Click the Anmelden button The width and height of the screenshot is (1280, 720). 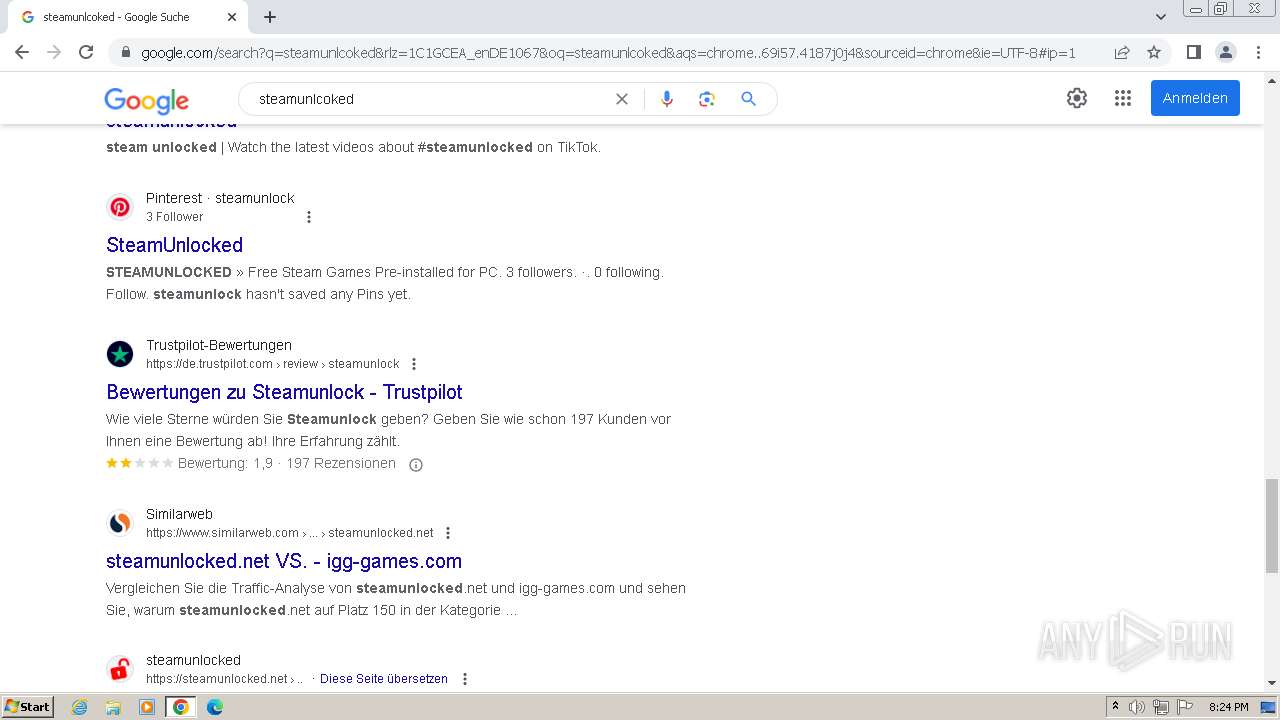(1195, 98)
